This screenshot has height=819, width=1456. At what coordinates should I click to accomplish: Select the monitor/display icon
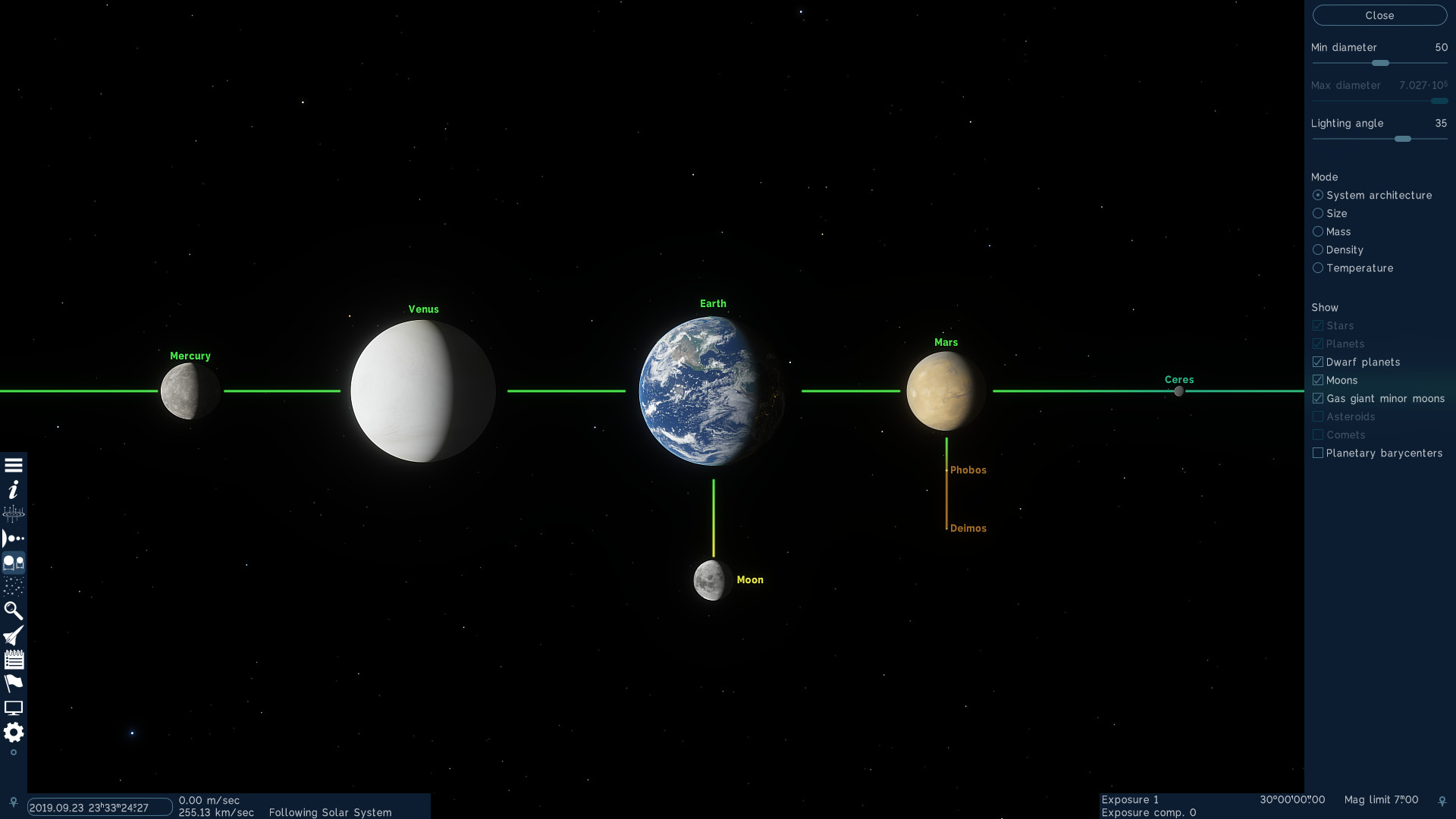[x=13, y=707]
